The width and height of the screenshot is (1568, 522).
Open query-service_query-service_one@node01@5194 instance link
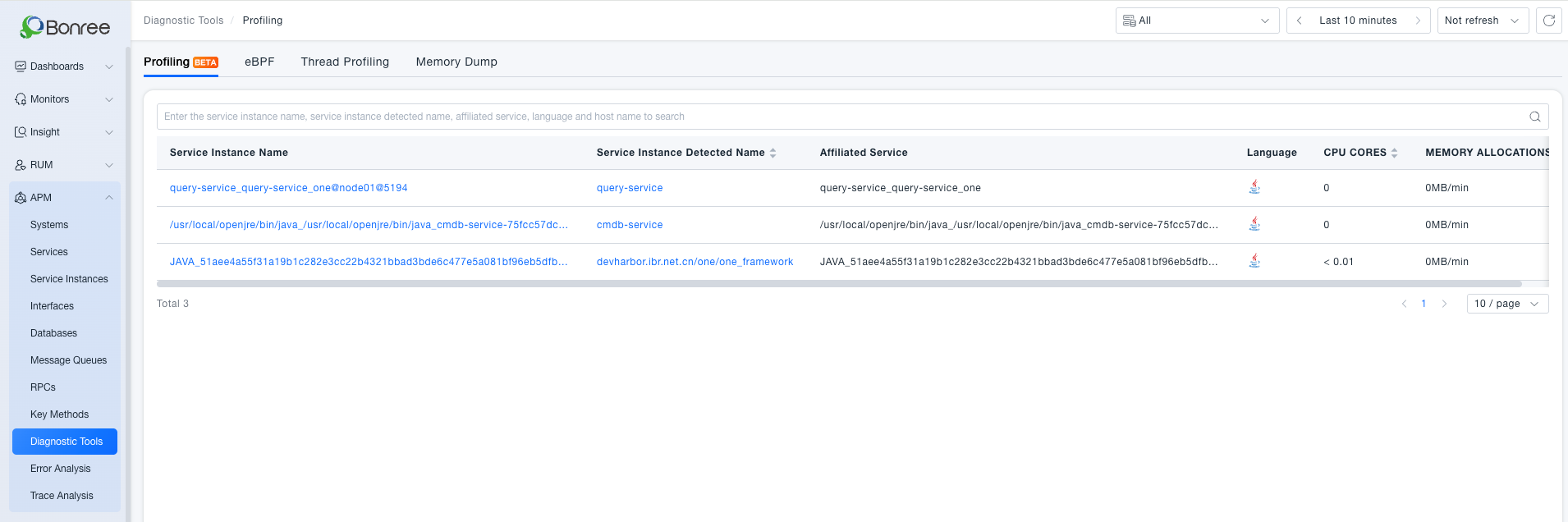(x=288, y=188)
